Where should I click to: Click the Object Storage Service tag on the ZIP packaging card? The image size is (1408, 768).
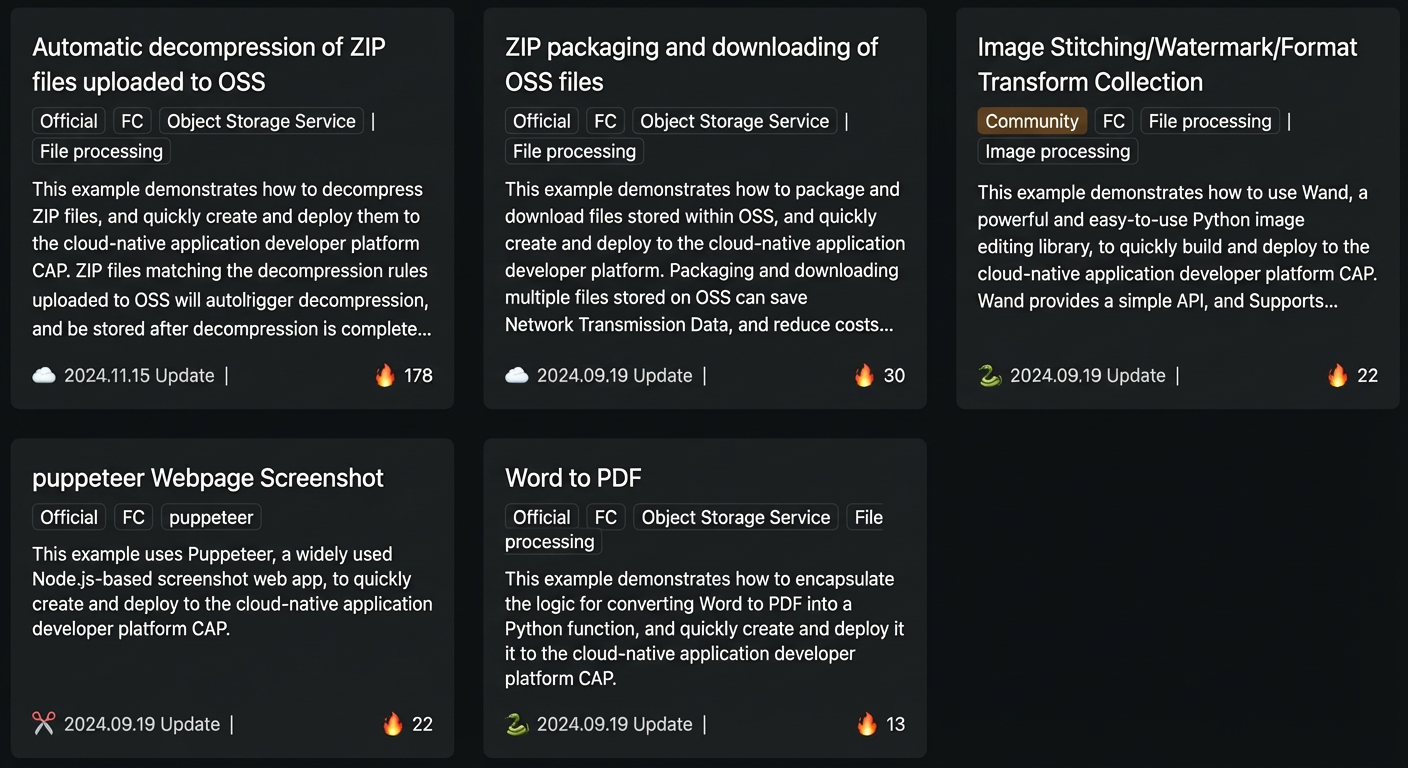point(735,121)
